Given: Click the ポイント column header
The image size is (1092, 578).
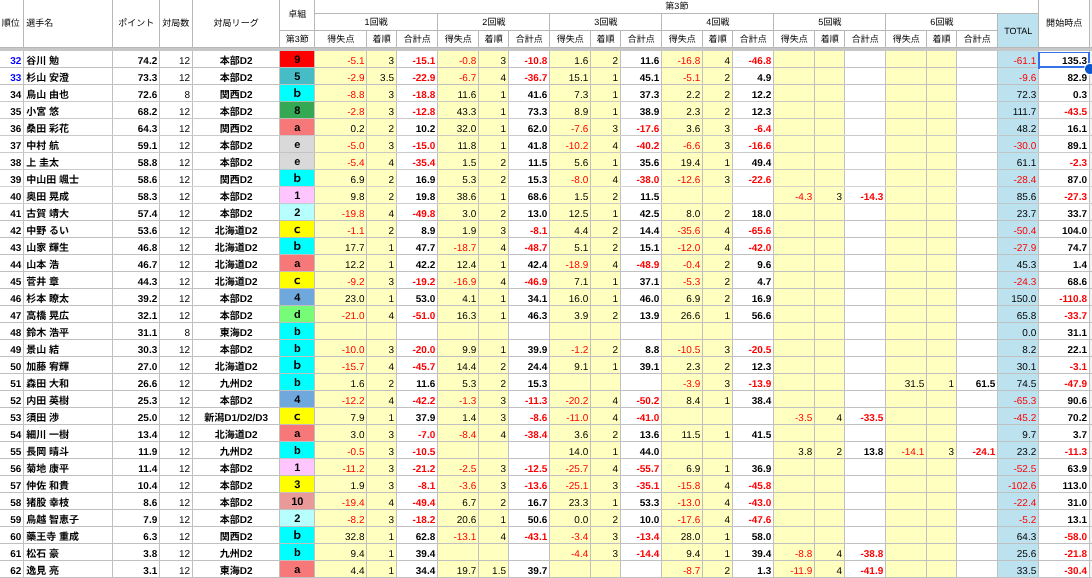Looking at the screenshot, I should 136,22.
